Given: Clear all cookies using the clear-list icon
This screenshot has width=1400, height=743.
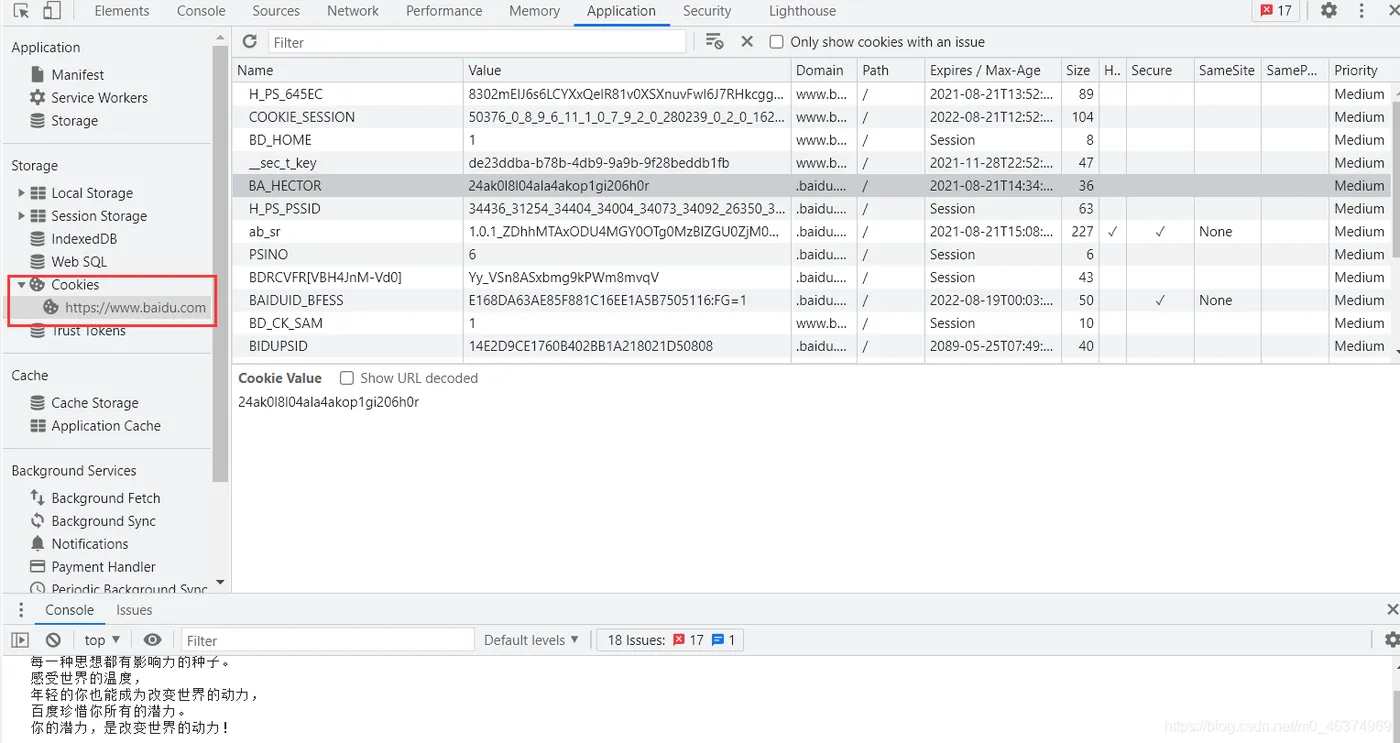Looking at the screenshot, I should coord(714,41).
